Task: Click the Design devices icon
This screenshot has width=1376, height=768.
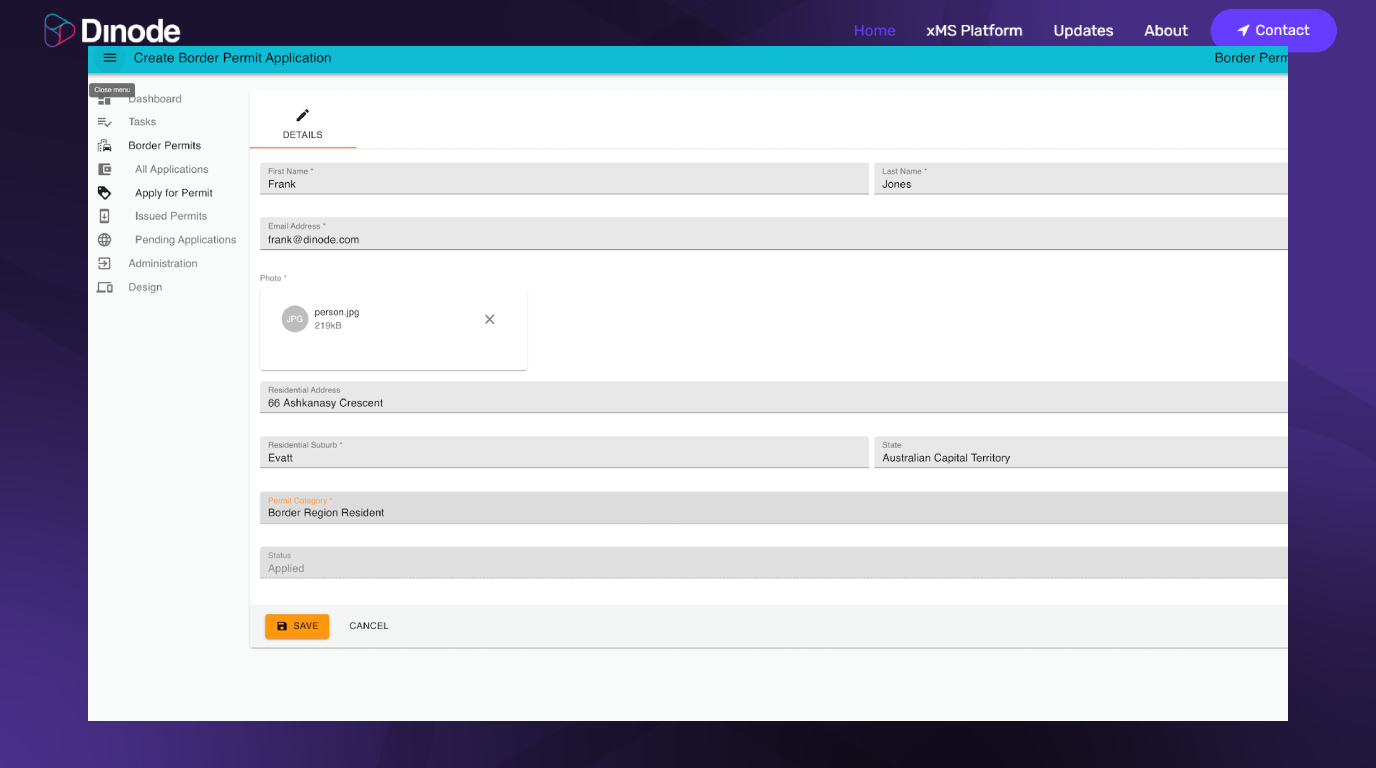Action: pos(105,287)
